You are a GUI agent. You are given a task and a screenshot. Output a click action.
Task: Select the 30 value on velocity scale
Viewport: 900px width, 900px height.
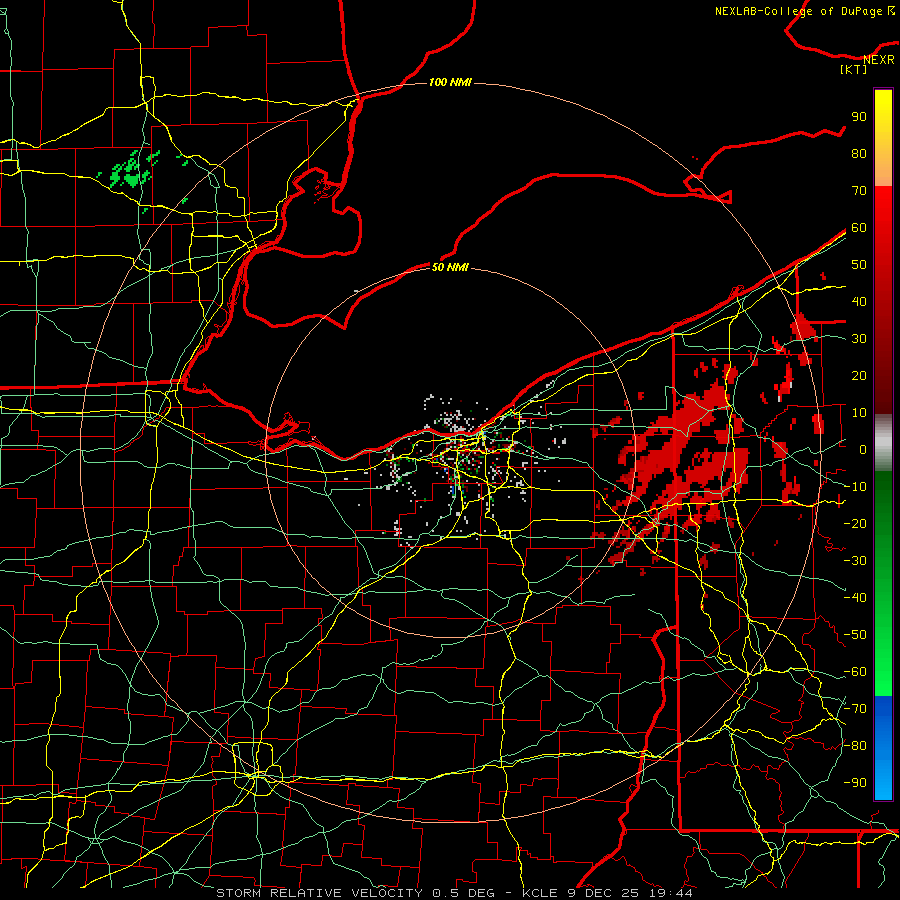click(859, 339)
